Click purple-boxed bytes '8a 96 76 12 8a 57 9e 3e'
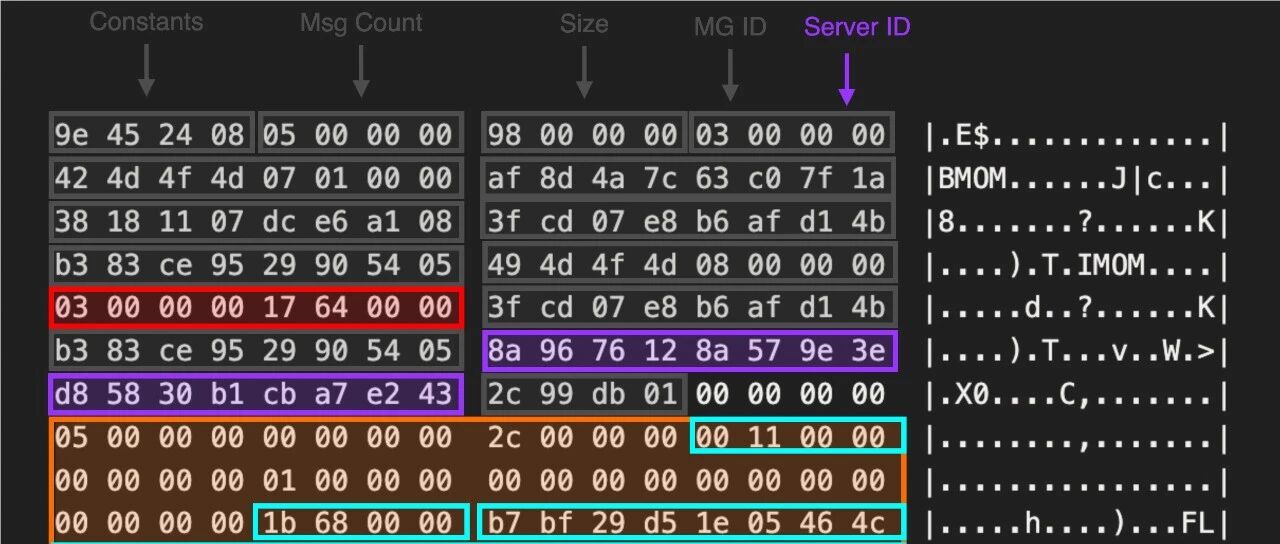 (690, 350)
